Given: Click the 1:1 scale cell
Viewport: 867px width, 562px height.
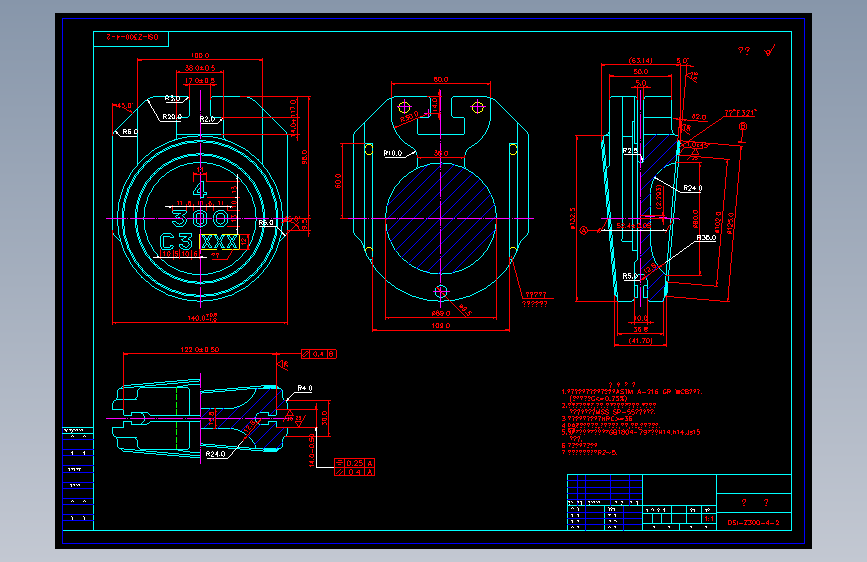Looking at the screenshot, I should (709, 519).
